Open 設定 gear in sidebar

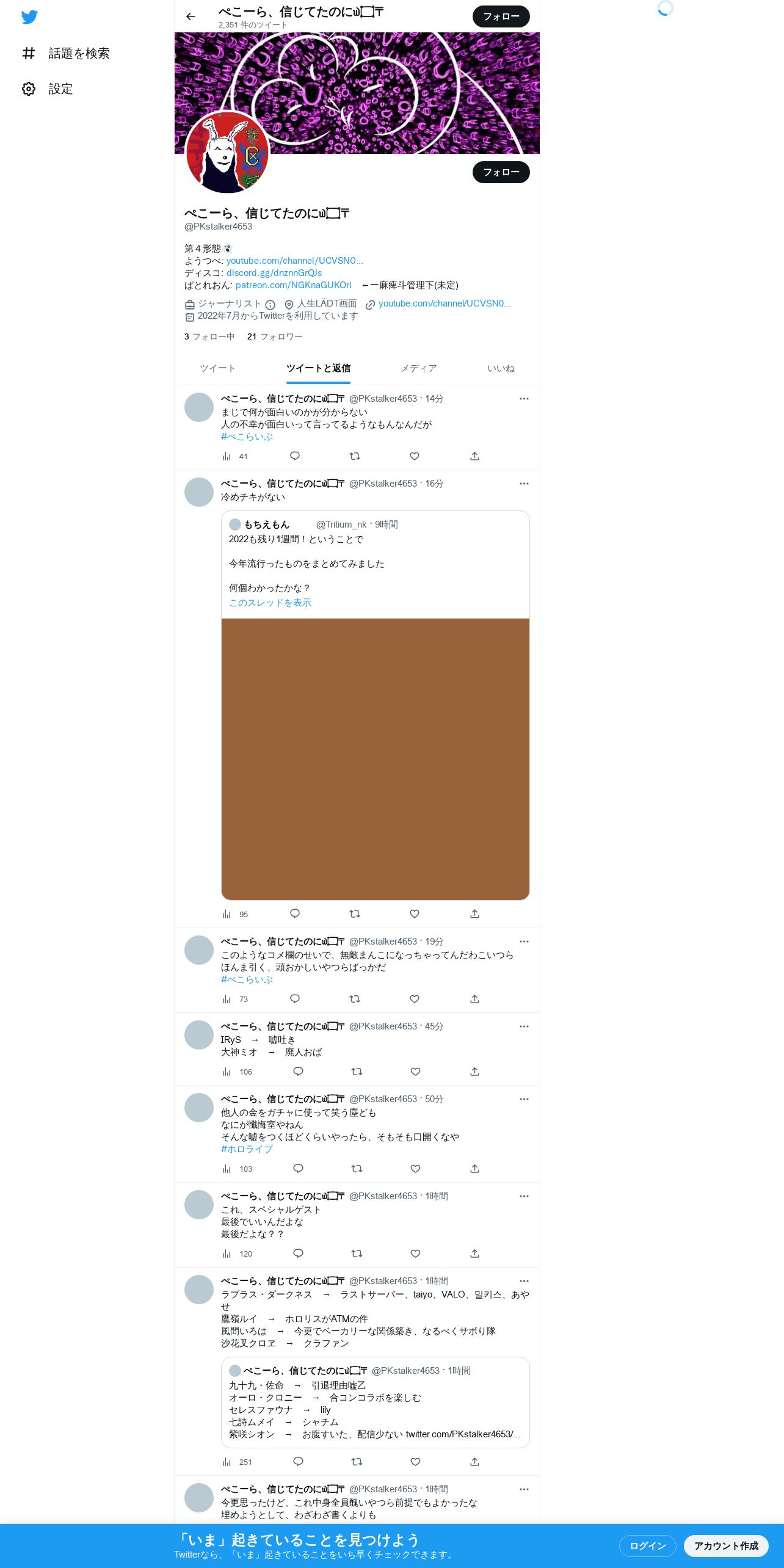coord(48,89)
